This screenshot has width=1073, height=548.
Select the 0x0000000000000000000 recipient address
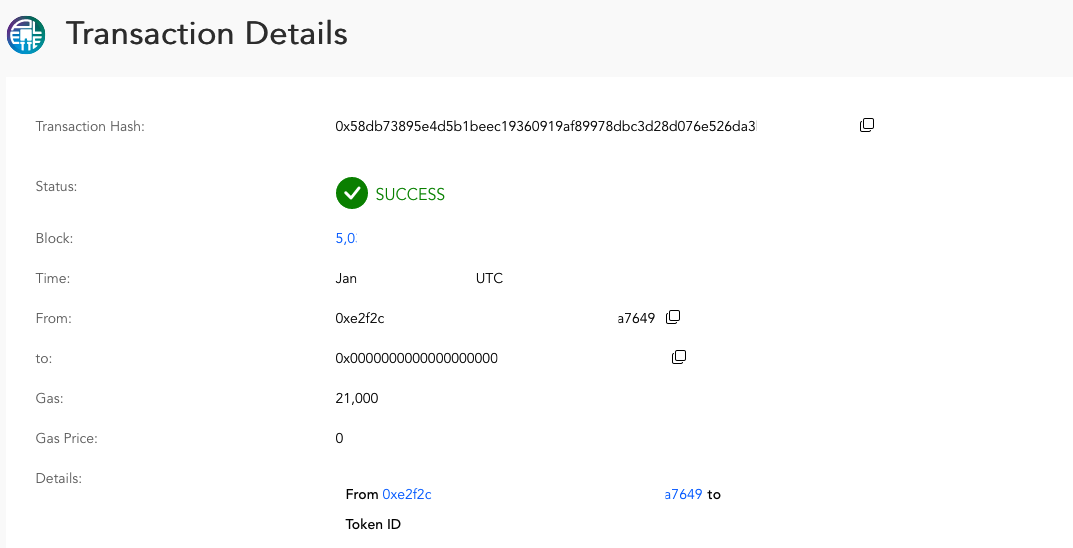coord(417,358)
